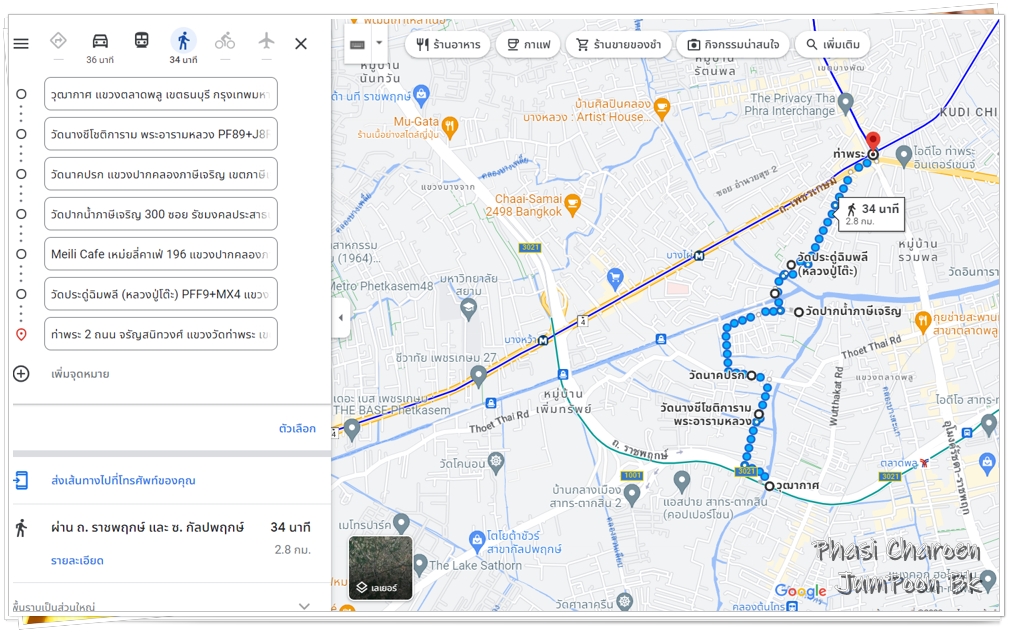Image resolution: width=1016 pixels, height=632 pixels.
Task: Click the Google logo on the map
Action: tap(800, 591)
